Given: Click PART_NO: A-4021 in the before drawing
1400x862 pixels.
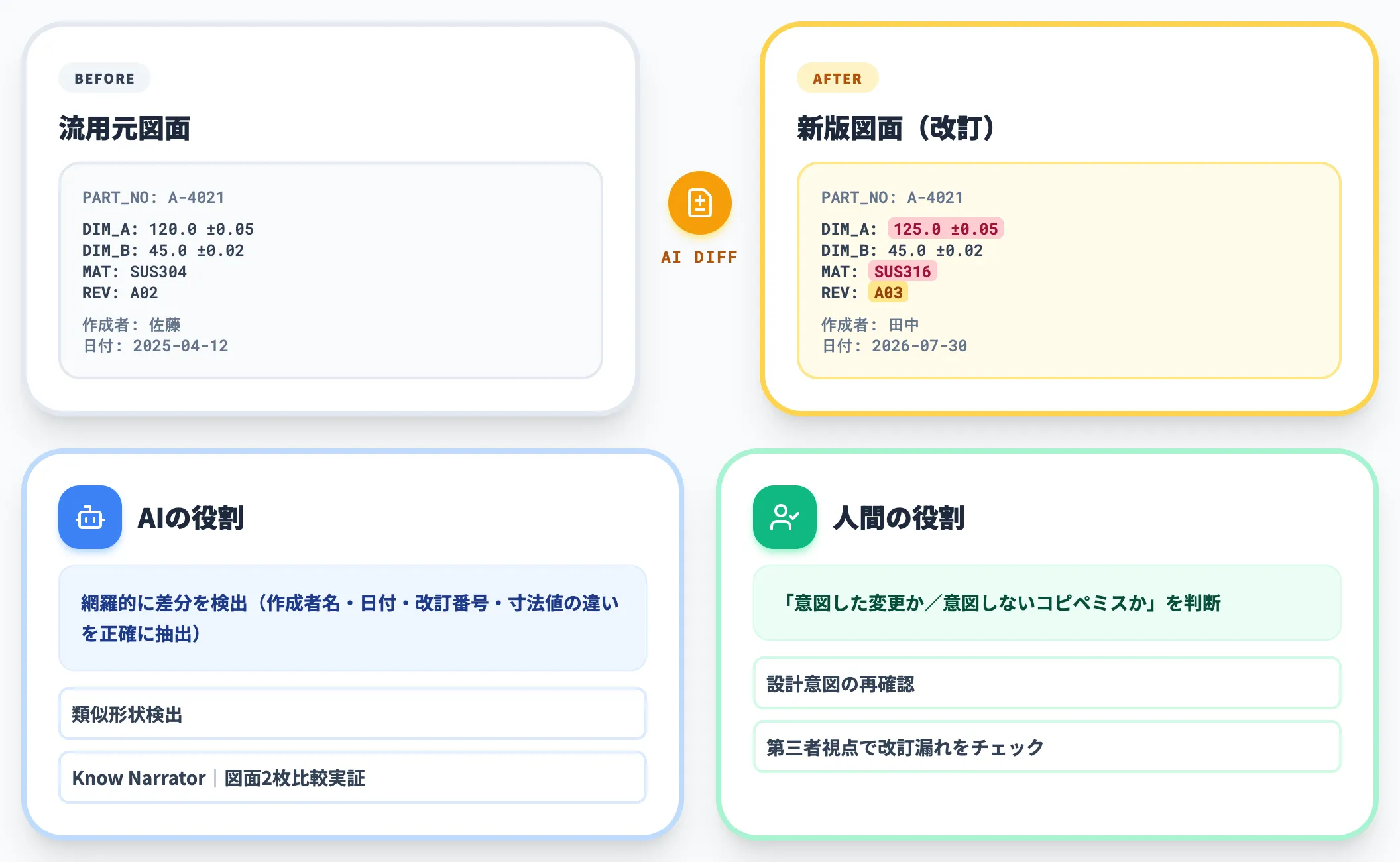Looking at the screenshot, I should [x=153, y=198].
